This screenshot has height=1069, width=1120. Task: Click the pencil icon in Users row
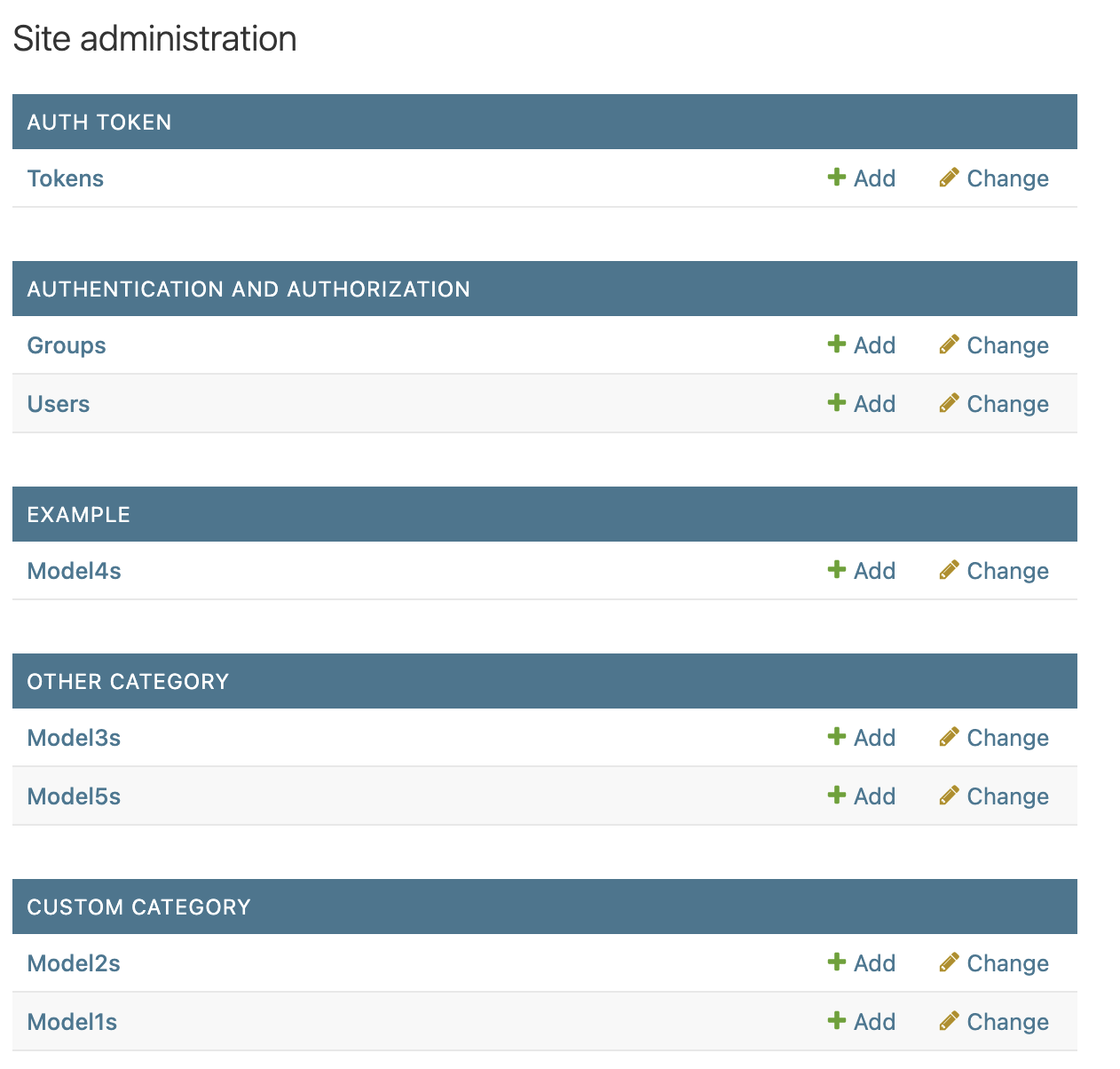click(x=949, y=403)
